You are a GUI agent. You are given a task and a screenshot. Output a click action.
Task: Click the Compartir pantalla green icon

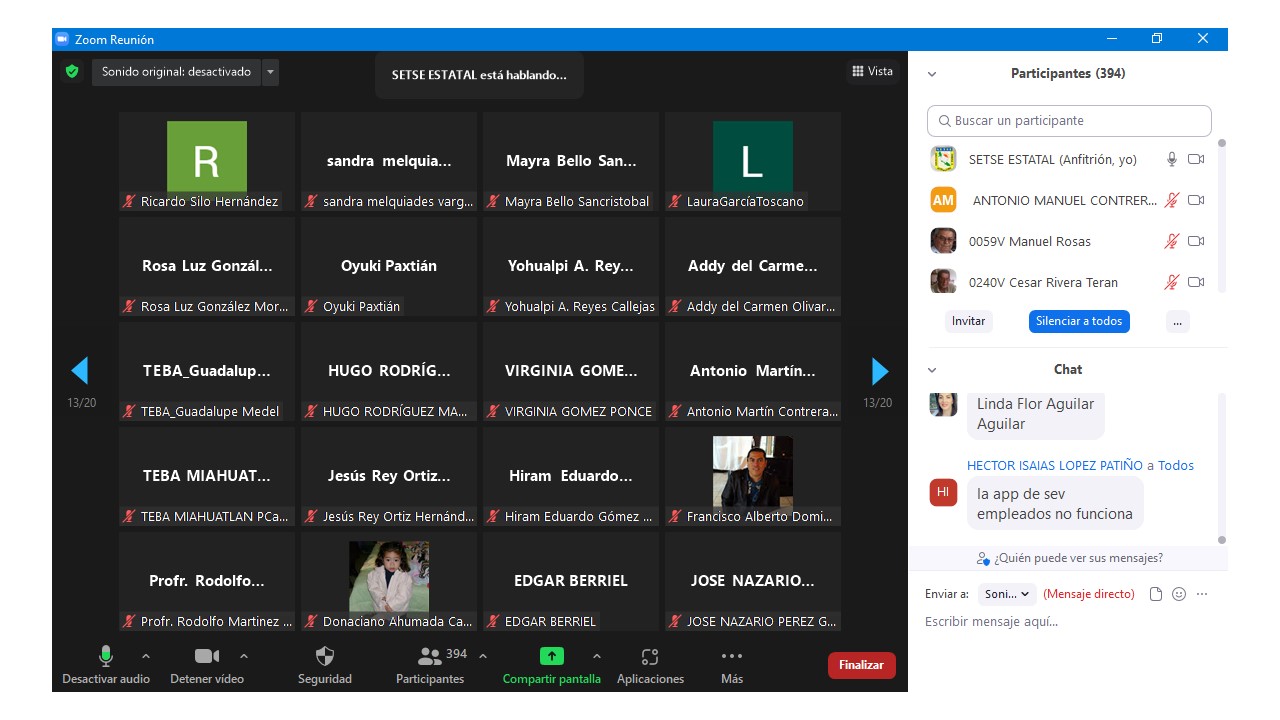click(x=551, y=657)
